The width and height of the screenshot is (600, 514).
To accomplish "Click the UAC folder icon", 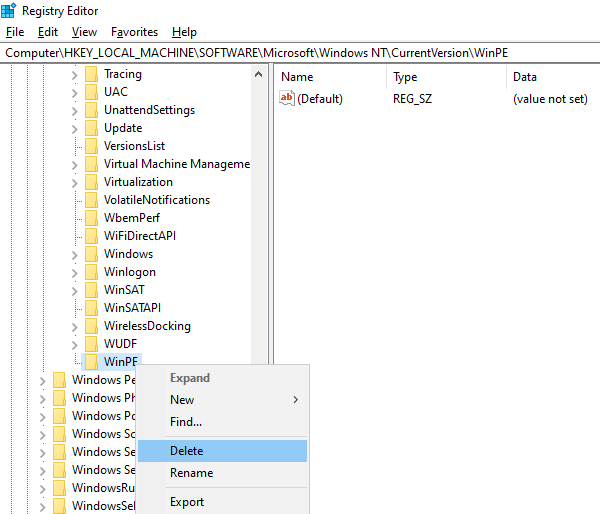I will pyautogui.click(x=91, y=92).
